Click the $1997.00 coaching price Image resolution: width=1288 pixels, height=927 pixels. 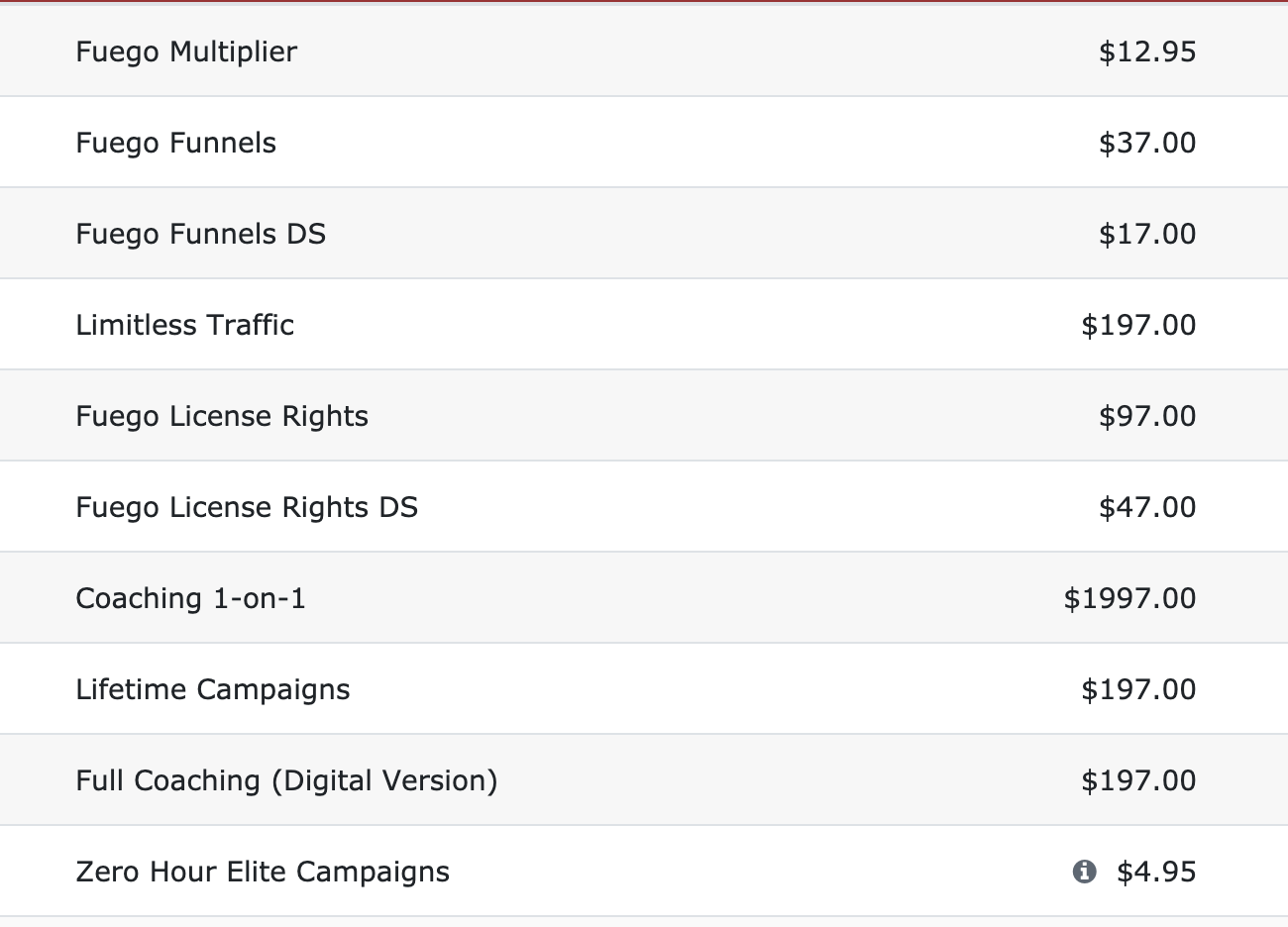pos(1130,598)
